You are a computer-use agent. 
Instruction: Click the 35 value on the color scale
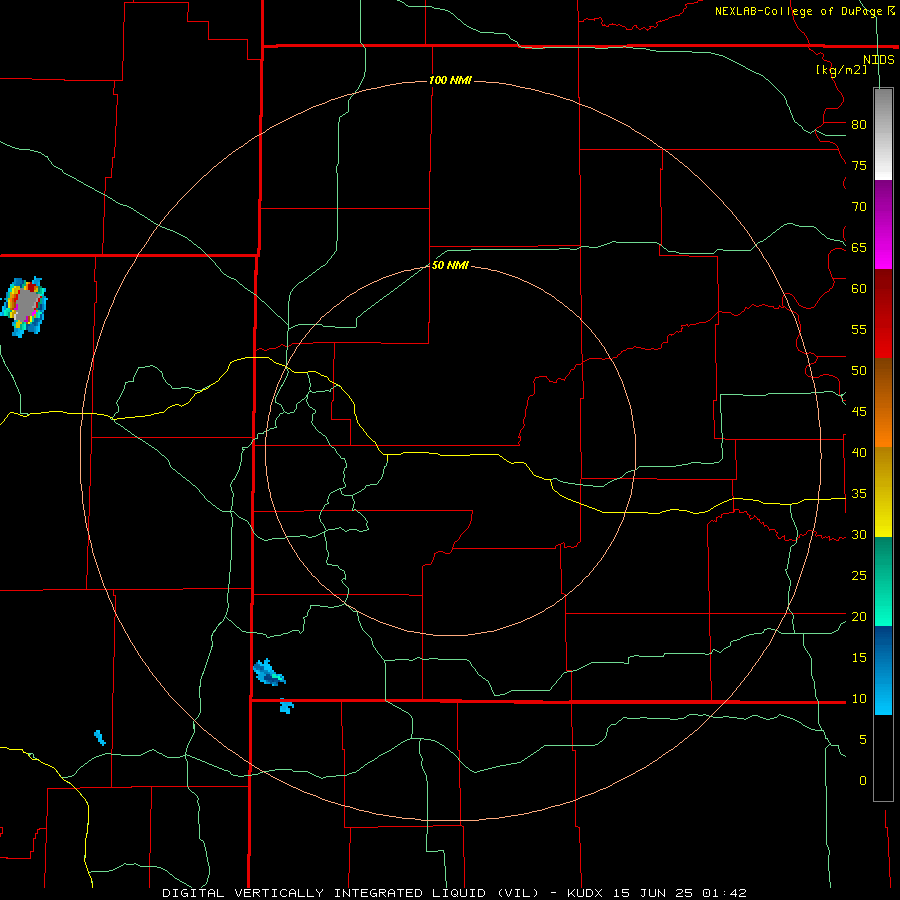click(x=859, y=494)
